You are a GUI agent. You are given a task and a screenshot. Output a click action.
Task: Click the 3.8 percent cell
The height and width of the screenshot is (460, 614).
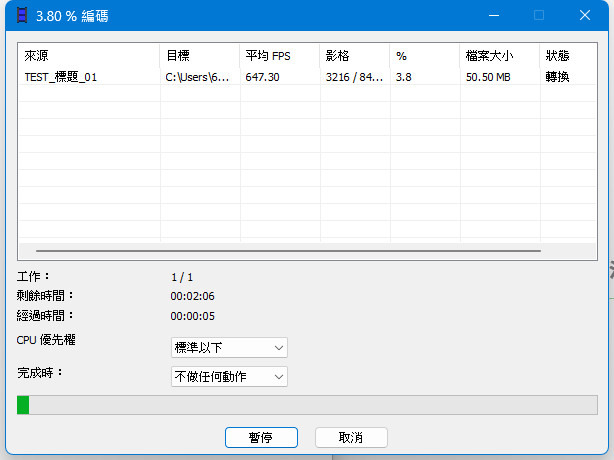click(x=403, y=77)
